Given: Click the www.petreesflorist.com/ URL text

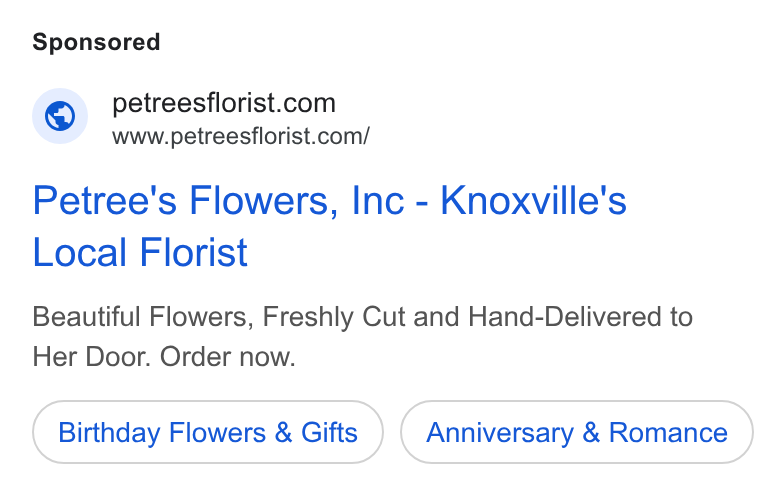Looking at the screenshot, I should click(241, 136).
